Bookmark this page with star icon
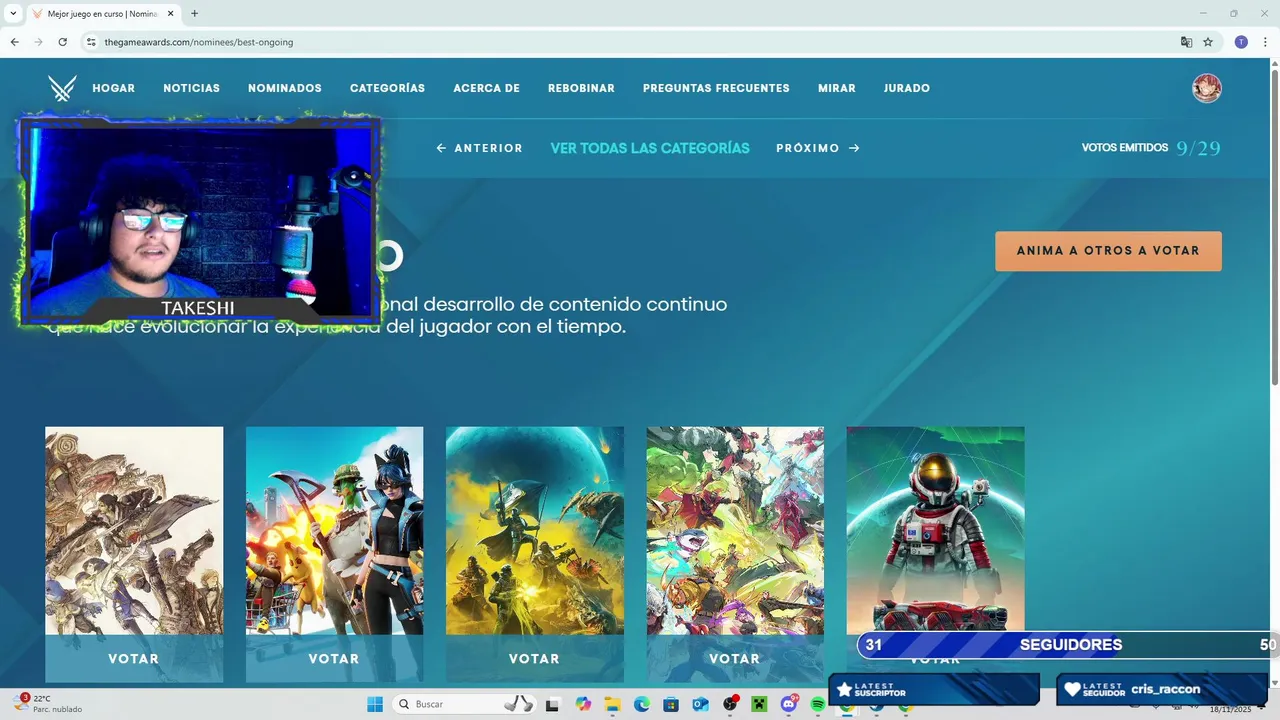The height and width of the screenshot is (720, 1280). (x=1208, y=42)
